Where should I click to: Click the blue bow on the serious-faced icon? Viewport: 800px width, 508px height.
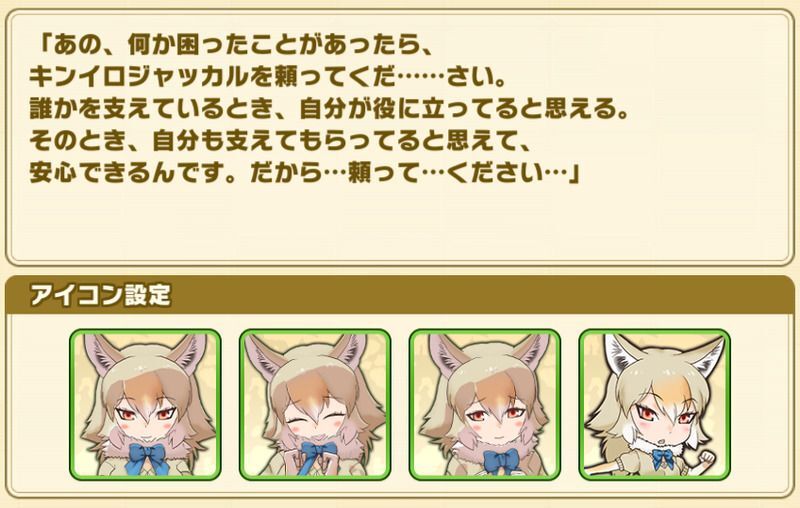tap(147, 458)
